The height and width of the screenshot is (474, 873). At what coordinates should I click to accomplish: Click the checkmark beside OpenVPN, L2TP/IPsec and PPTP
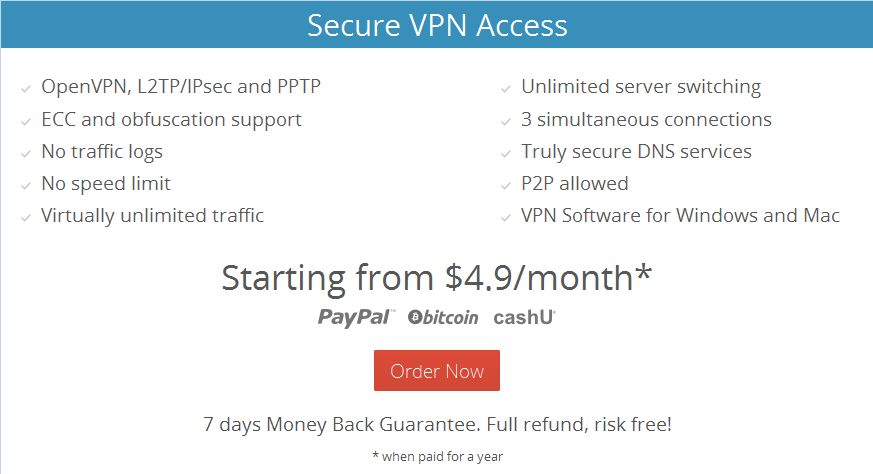(x=26, y=89)
